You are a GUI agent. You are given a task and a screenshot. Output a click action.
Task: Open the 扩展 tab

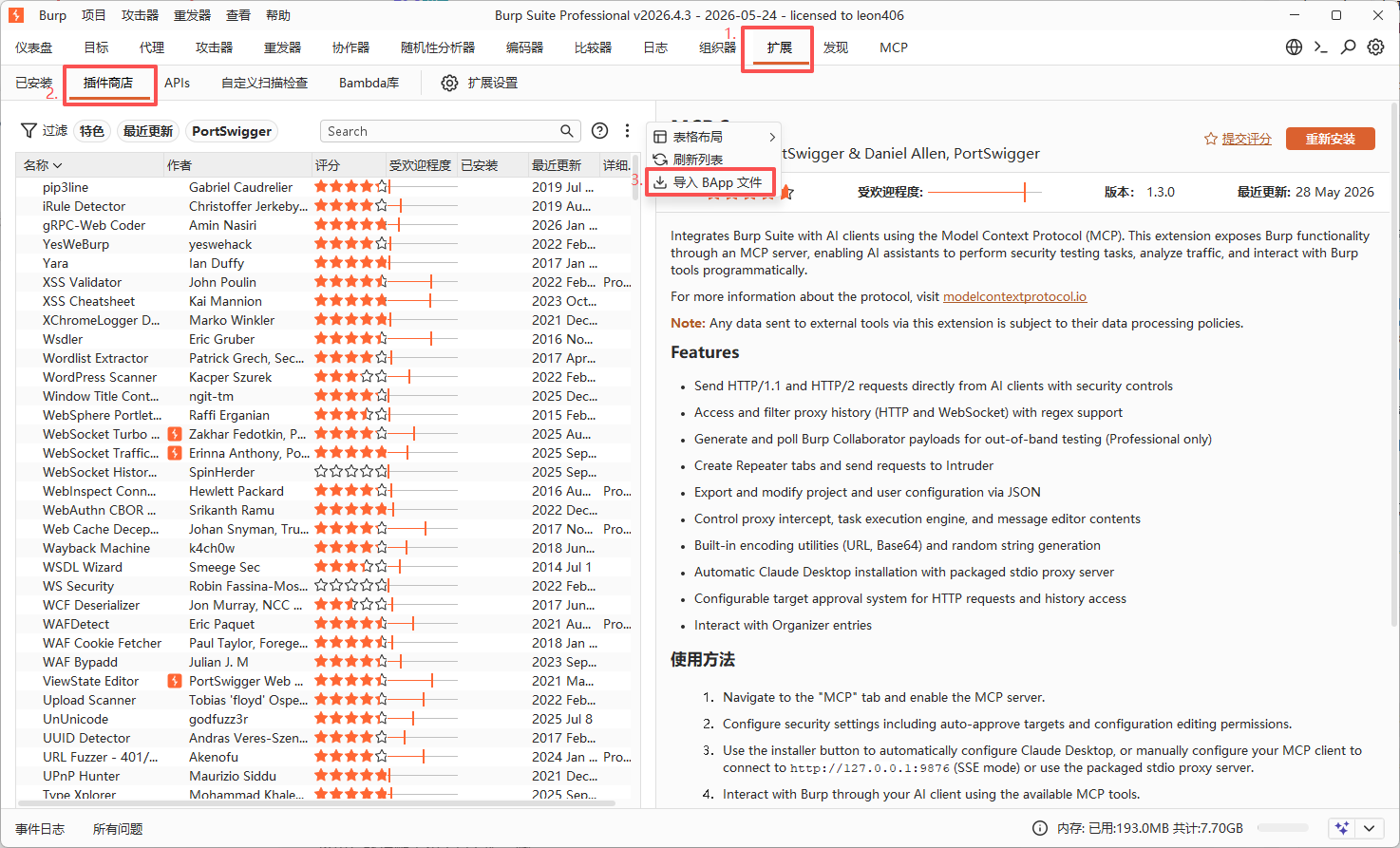pyautogui.click(x=780, y=47)
